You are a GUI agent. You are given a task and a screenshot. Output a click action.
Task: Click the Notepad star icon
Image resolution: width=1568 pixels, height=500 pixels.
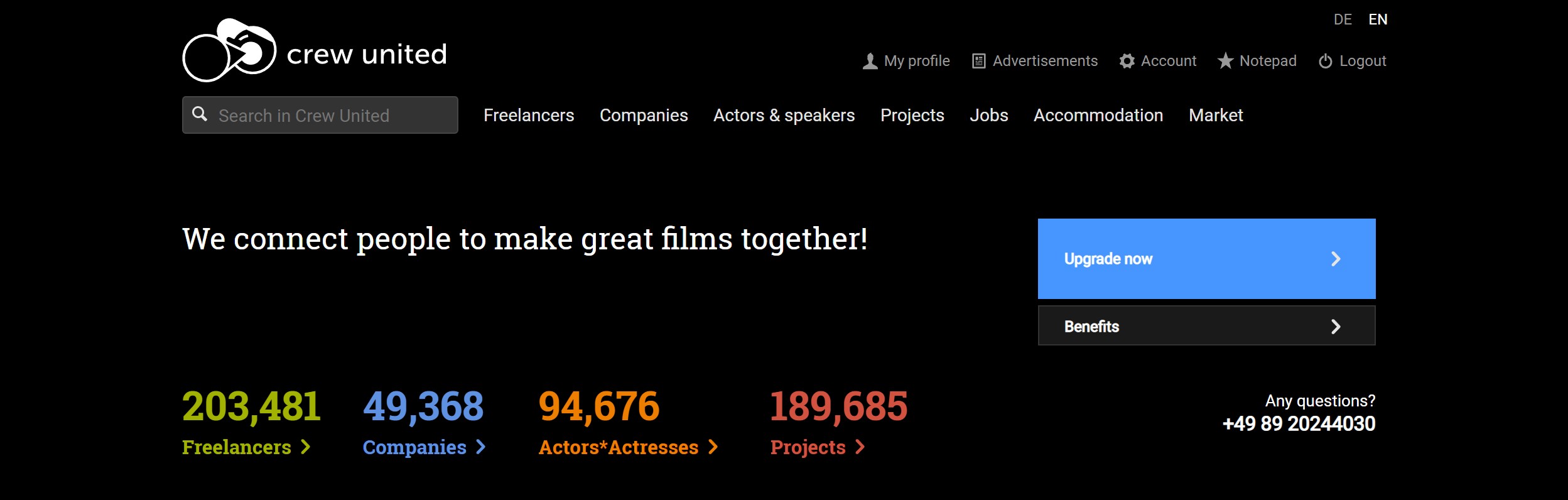pyautogui.click(x=1225, y=61)
